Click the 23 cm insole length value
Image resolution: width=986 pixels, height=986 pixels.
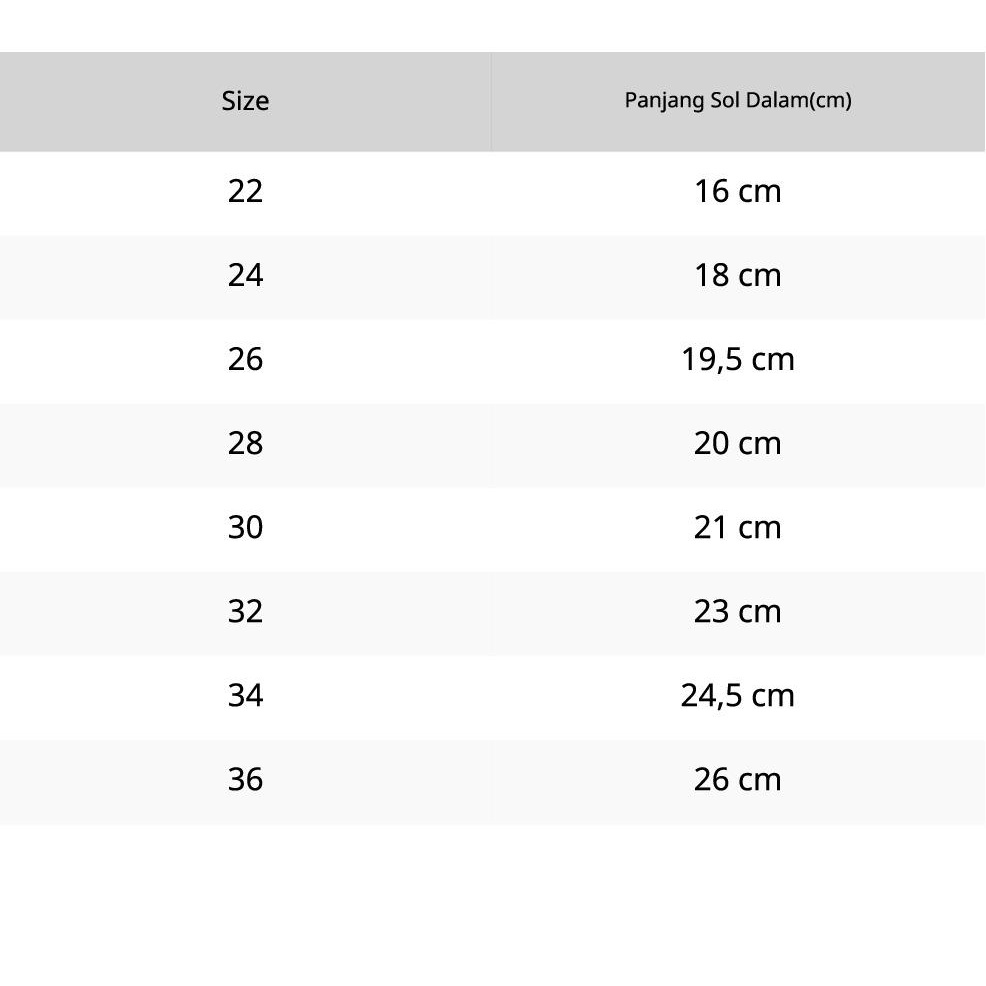738,611
